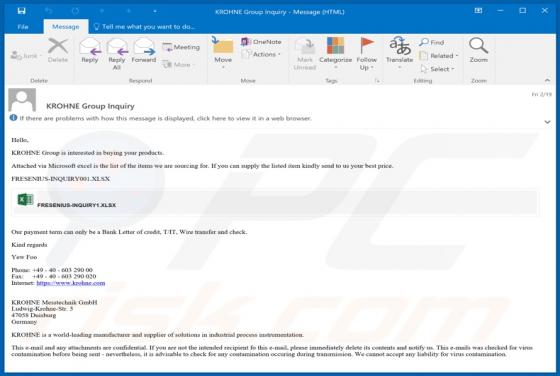
Task: Open the Junk dropdown
Action: pyautogui.click(x=26, y=55)
